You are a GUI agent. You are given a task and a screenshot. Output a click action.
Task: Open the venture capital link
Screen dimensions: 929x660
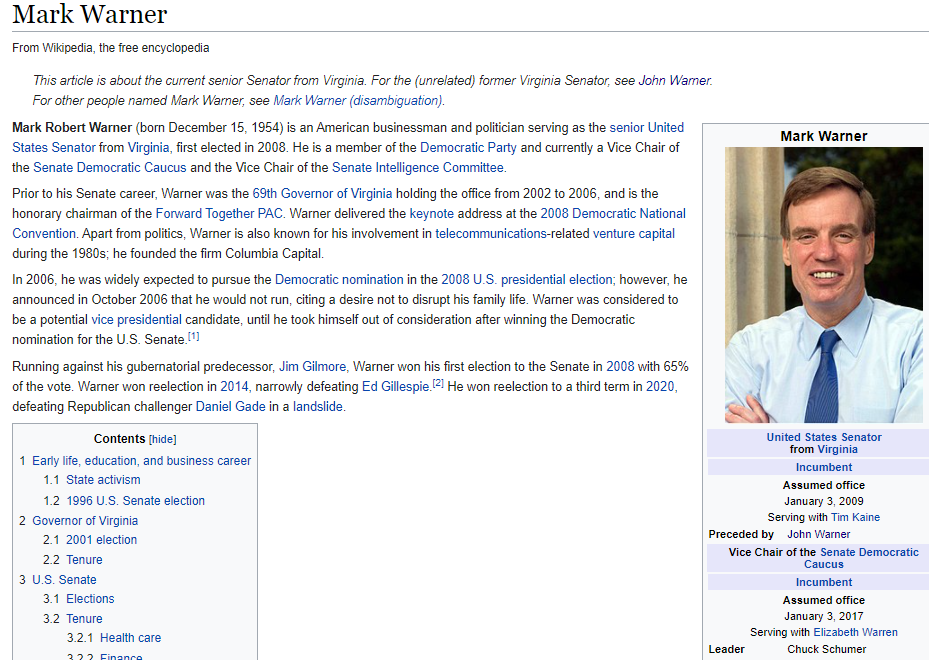(633, 233)
